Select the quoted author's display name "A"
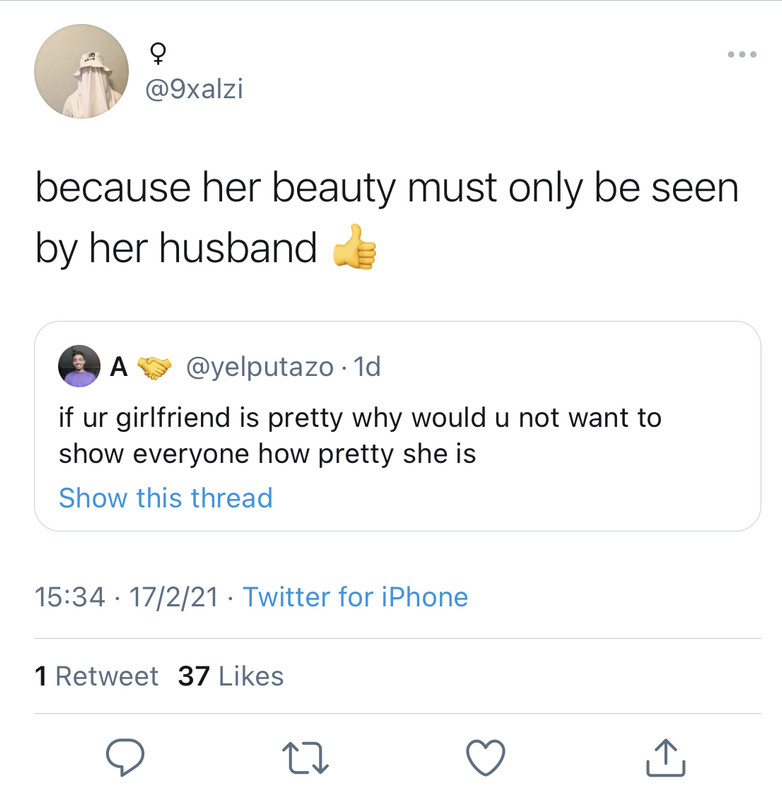Screen dimensions: 782x800 (x=118, y=367)
